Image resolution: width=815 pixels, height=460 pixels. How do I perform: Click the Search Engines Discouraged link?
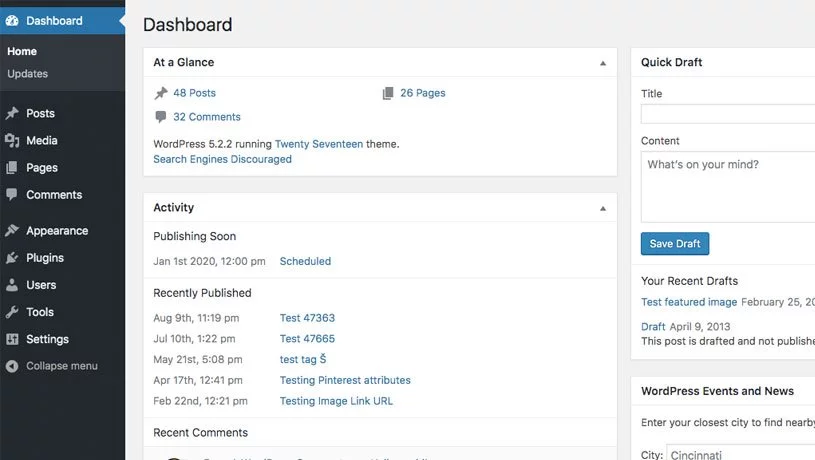click(222, 159)
